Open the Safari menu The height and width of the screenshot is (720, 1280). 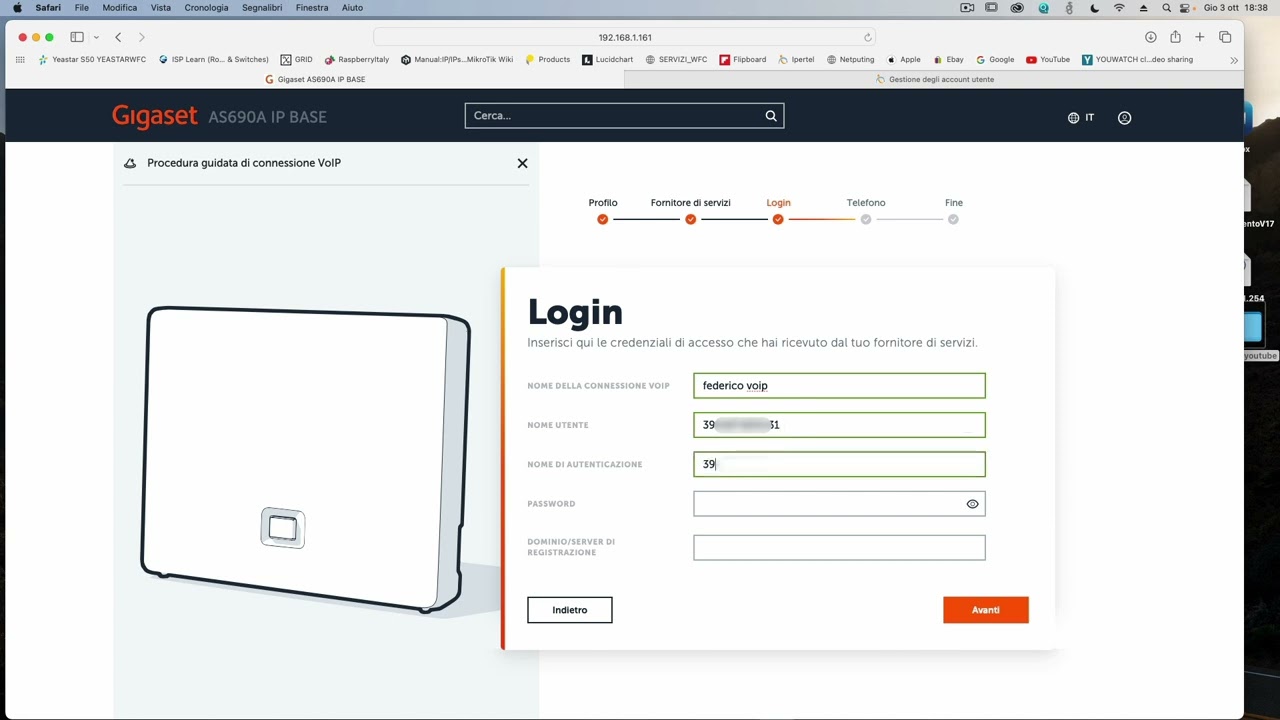[48, 8]
